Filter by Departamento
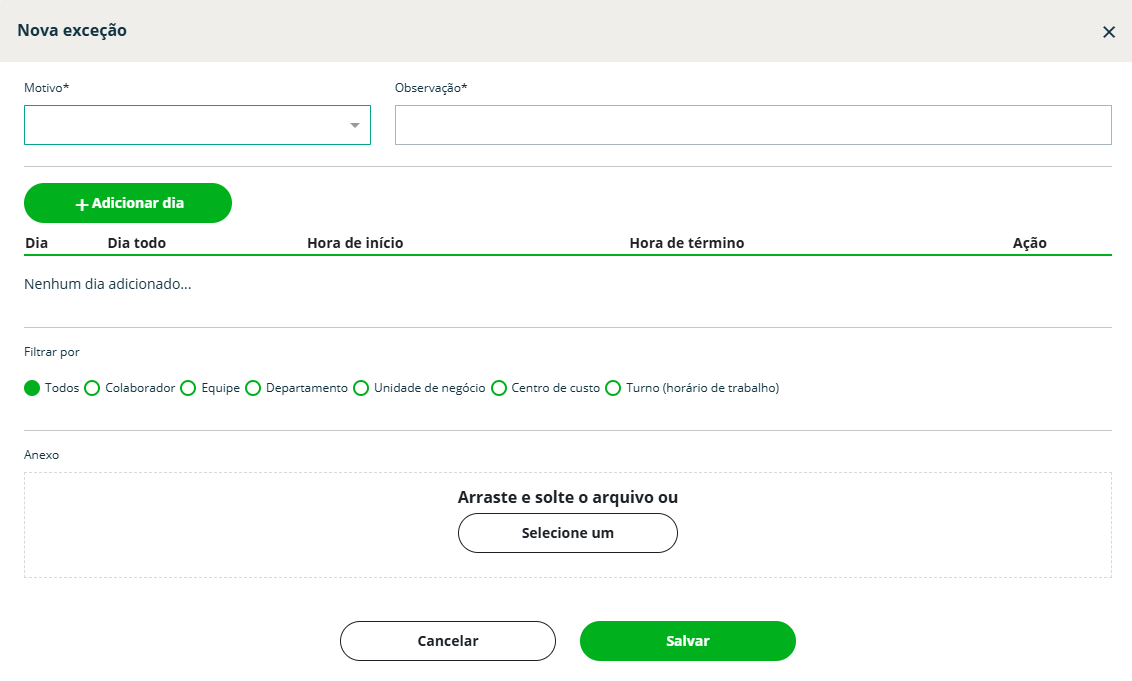Screen dimensions: 1132x681 253,388
